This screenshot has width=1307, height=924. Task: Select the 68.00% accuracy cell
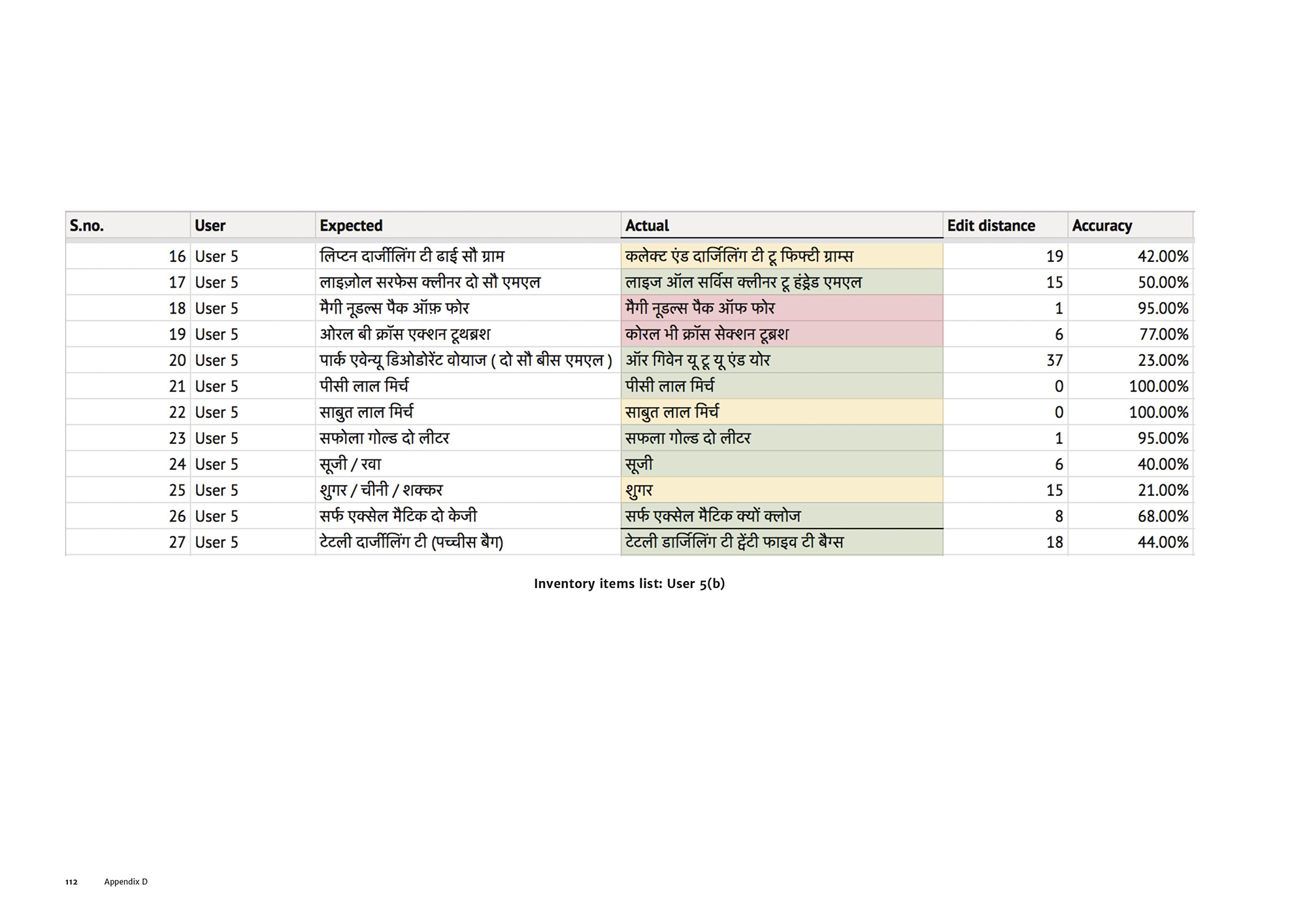point(1163,516)
